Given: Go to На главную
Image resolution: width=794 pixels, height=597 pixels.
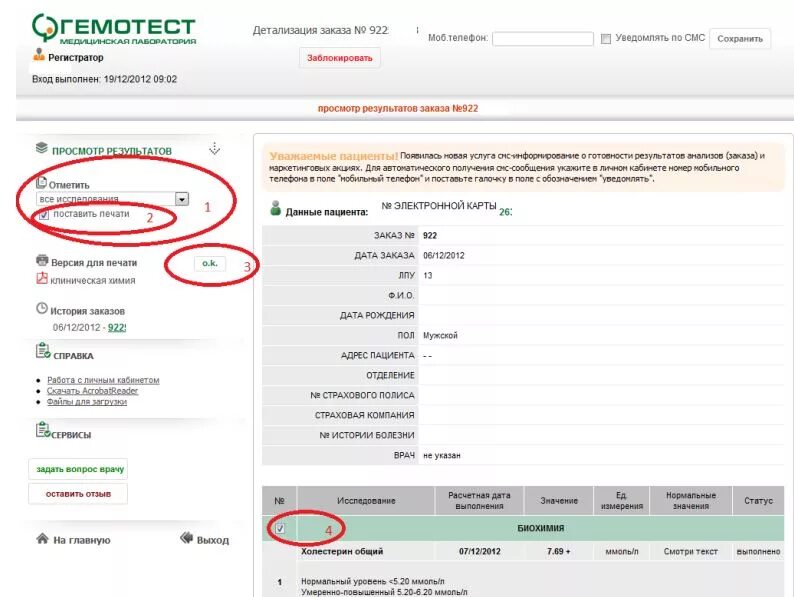Looking at the screenshot, I should coord(82,540).
